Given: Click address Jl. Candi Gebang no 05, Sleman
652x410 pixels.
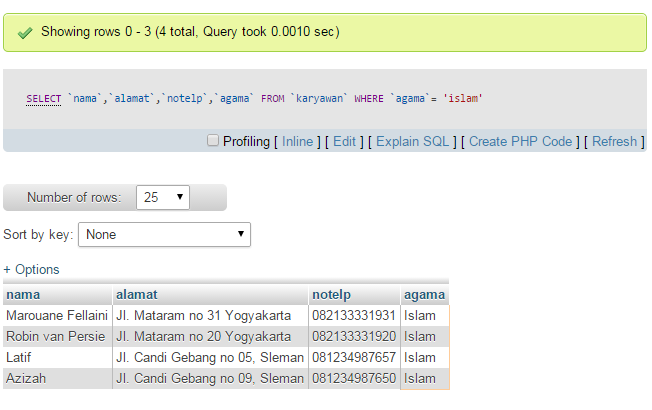Looking at the screenshot, I should click(x=210, y=358).
